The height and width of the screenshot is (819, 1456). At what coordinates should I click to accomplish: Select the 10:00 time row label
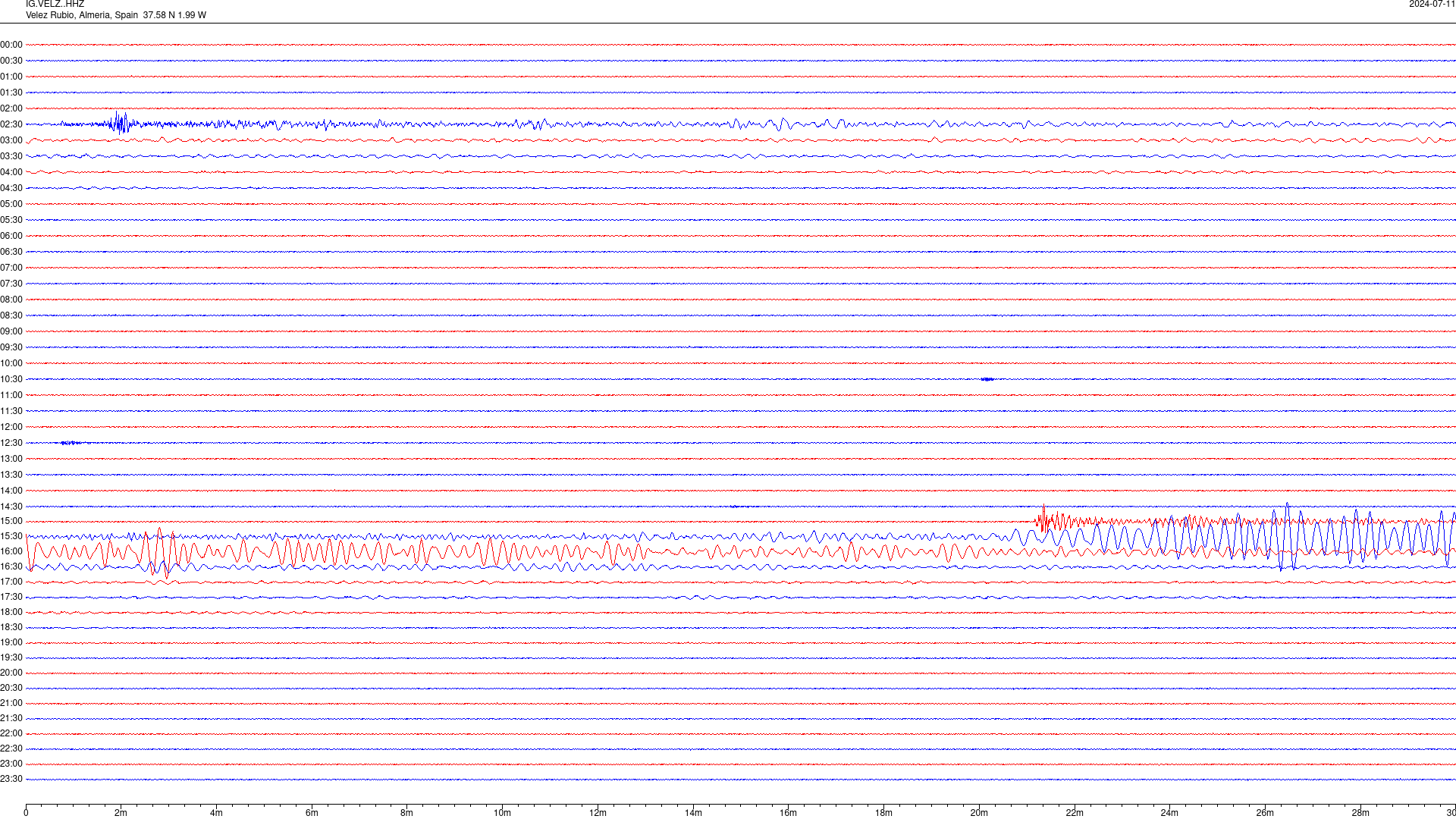pos(11,363)
